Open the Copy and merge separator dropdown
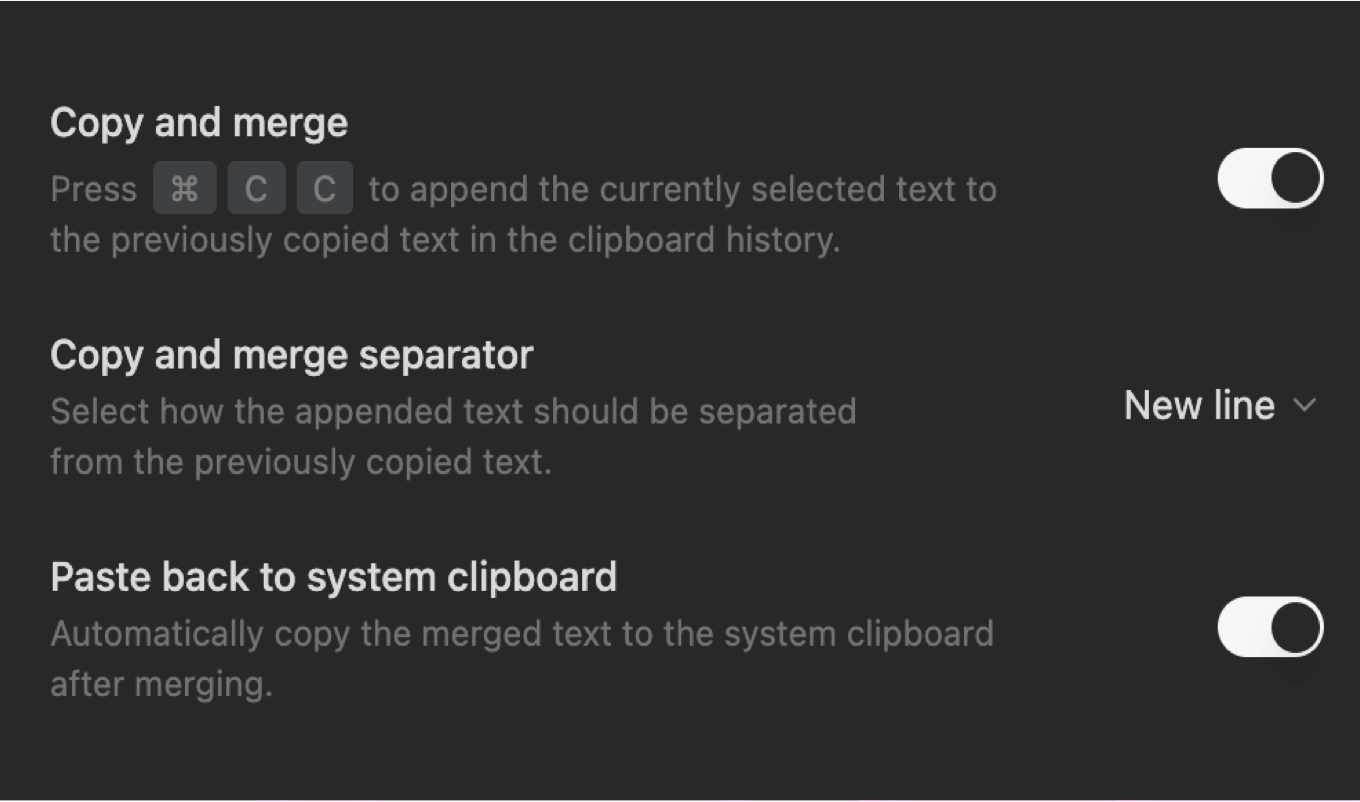Image resolution: width=1360 pixels, height=802 pixels. (x=1220, y=406)
